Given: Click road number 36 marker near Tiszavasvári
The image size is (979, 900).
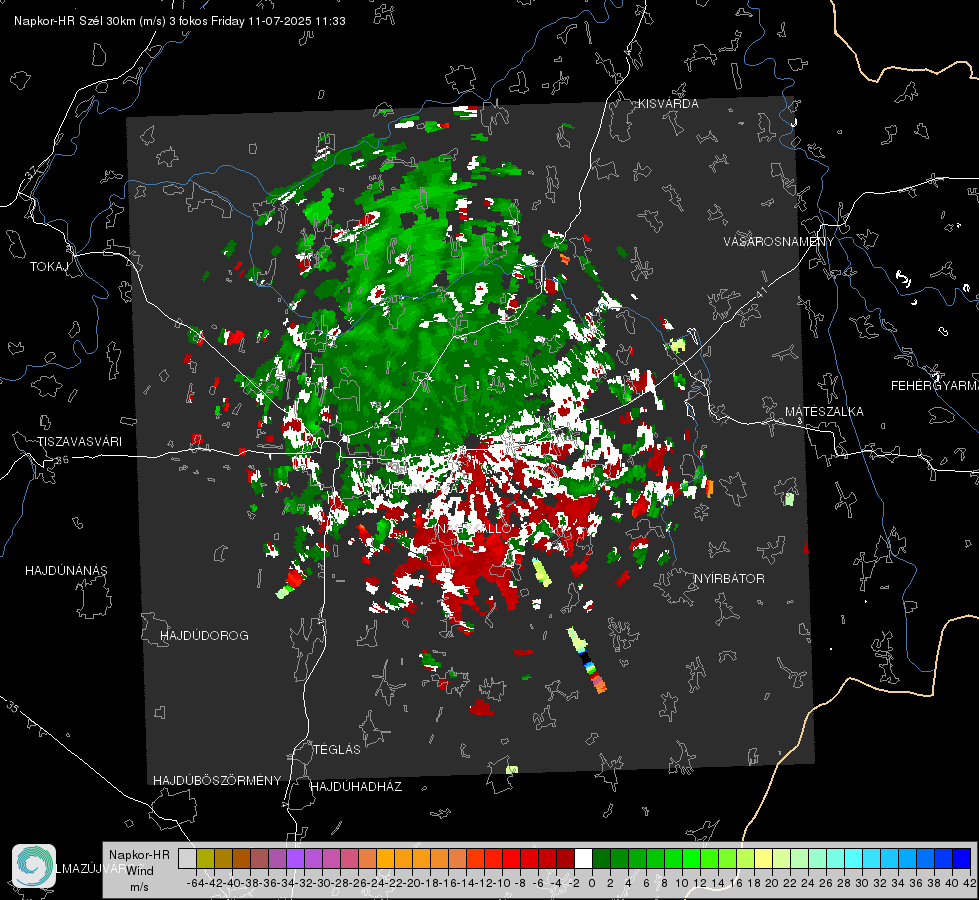Looking at the screenshot, I should 62,460.
